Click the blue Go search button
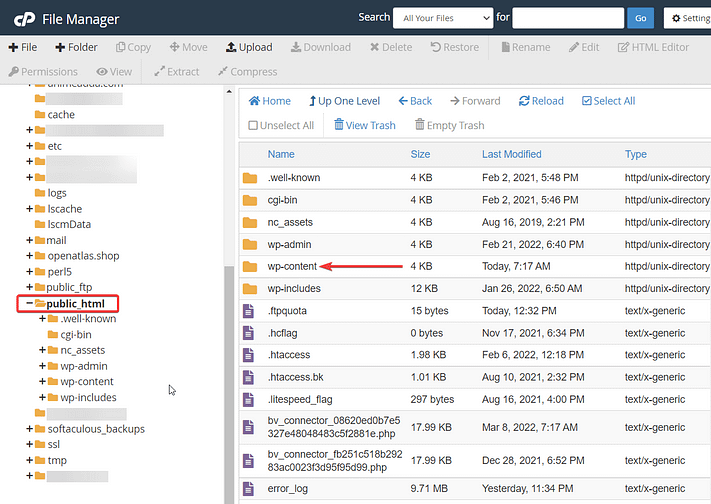The image size is (711, 504). (640, 18)
